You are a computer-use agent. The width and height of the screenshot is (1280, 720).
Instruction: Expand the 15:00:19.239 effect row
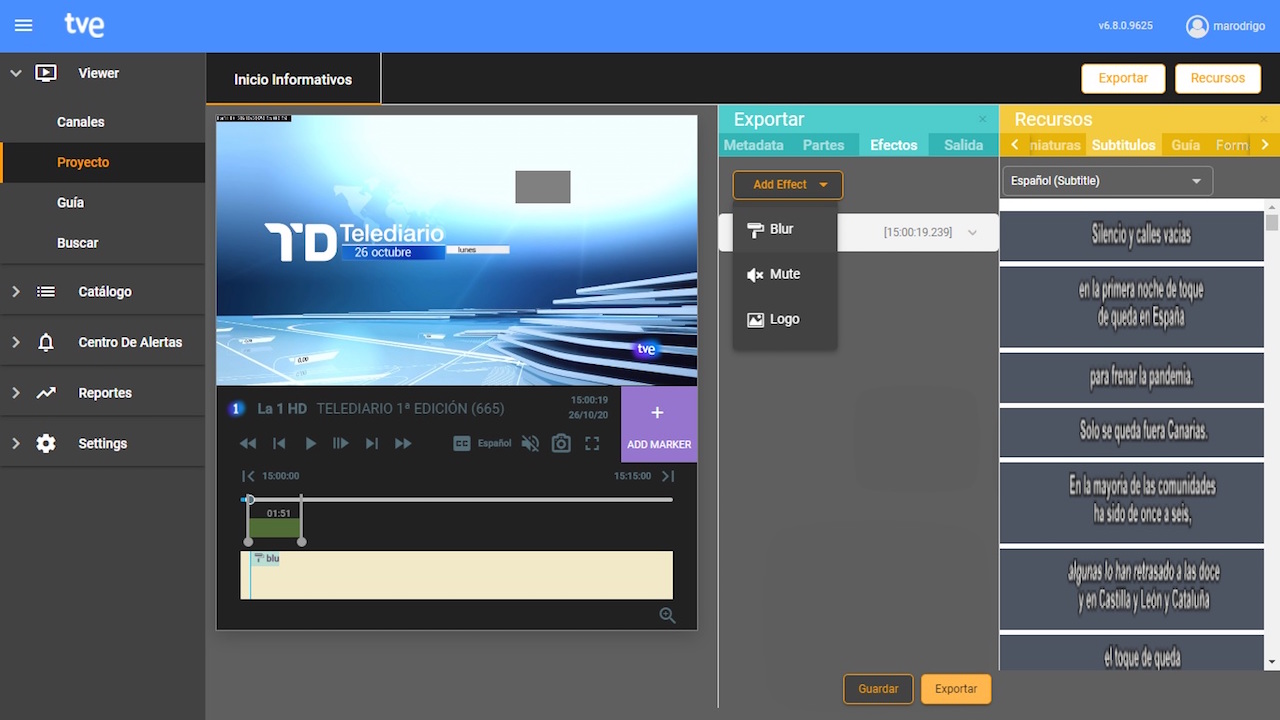(x=973, y=232)
